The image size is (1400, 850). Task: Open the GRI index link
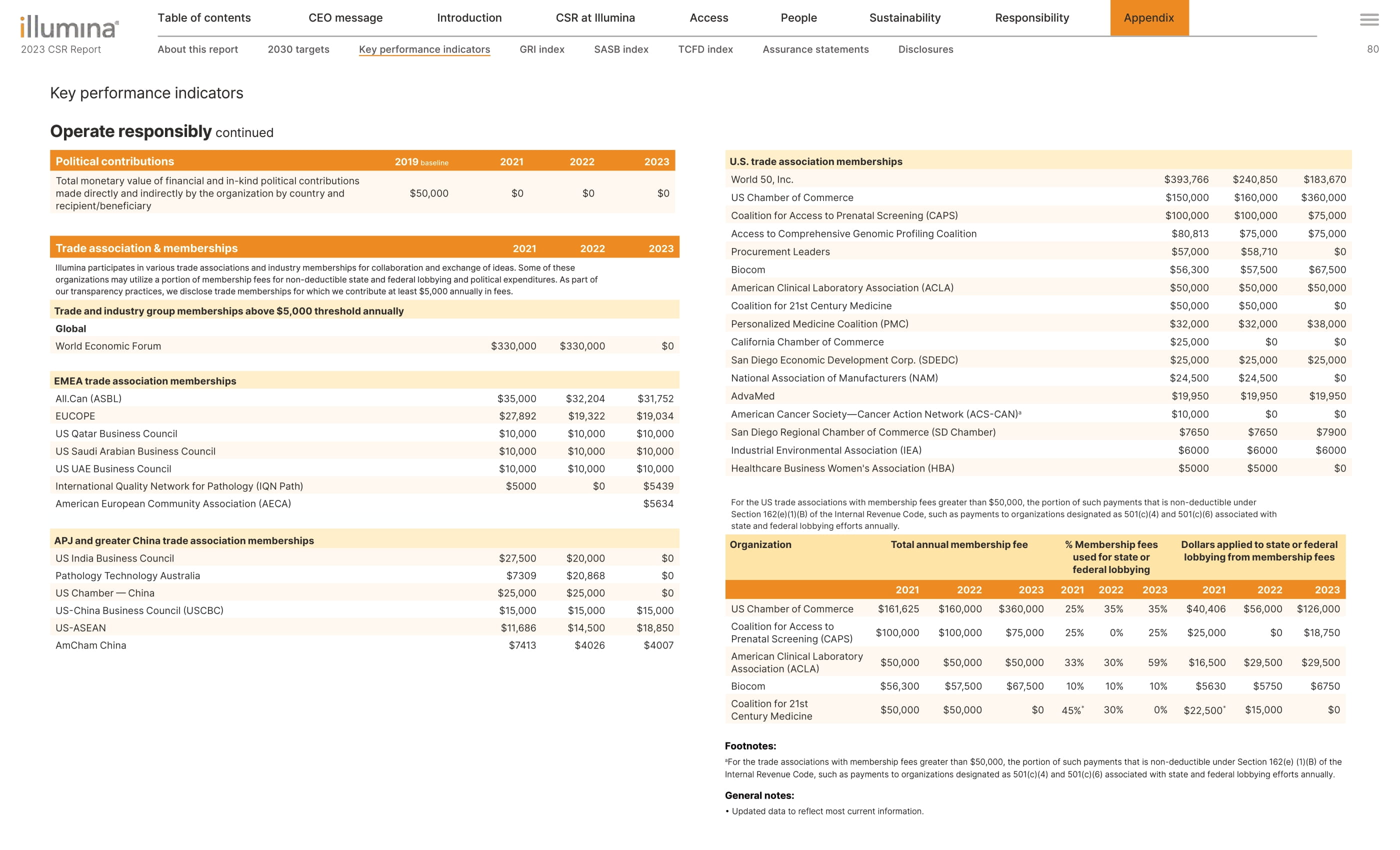(x=541, y=49)
